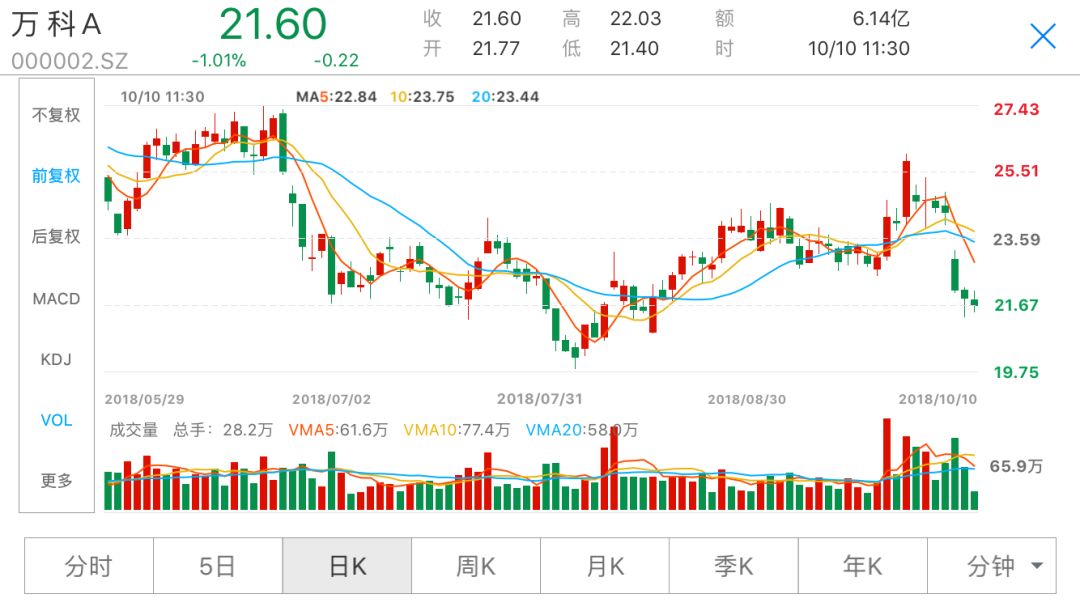Click current price 21.60
This screenshot has width=1080, height=607.
coord(273,24)
